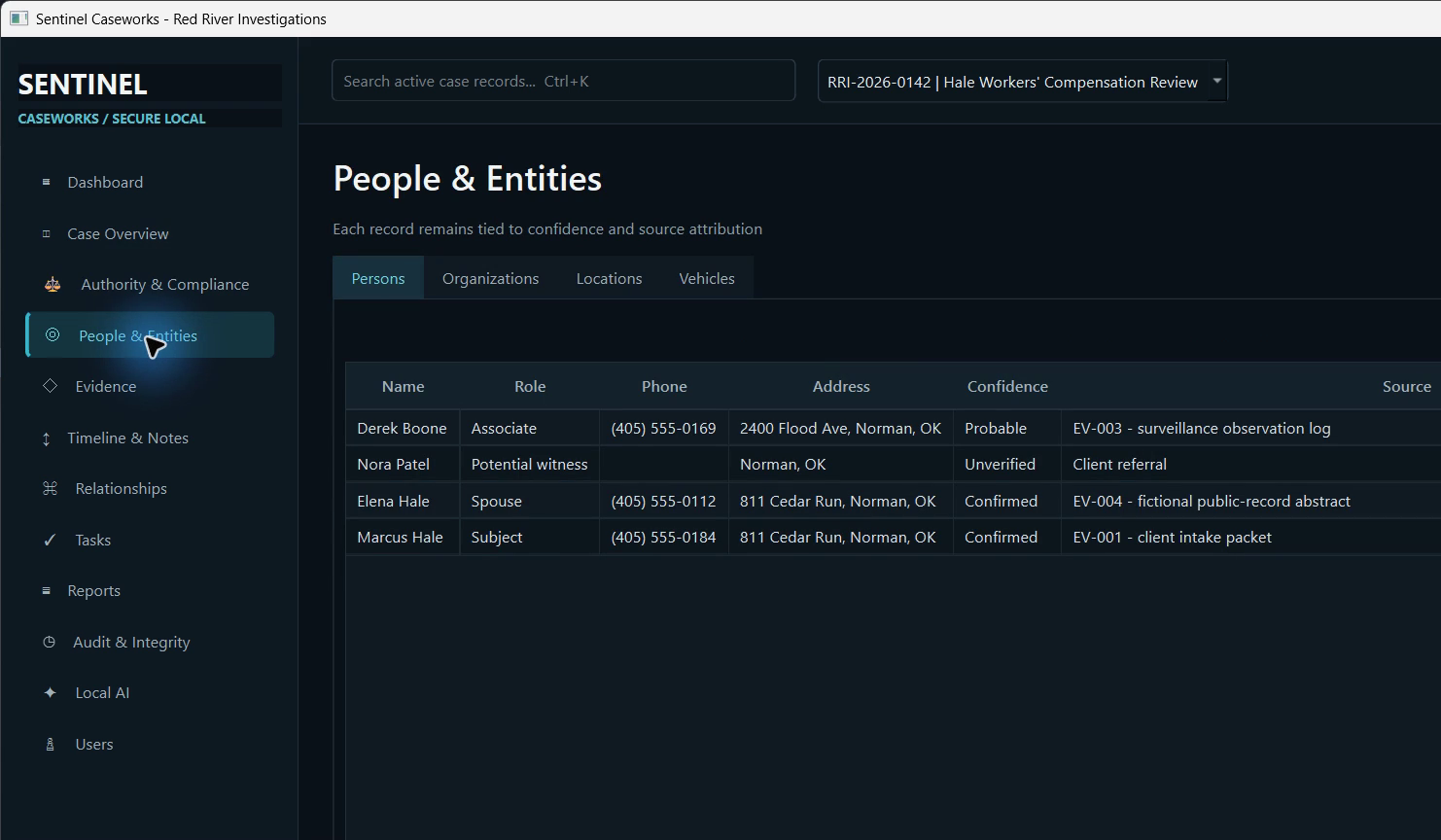1441x840 pixels.
Task: Open Authority & Compliance section
Action: pos(150,284)
